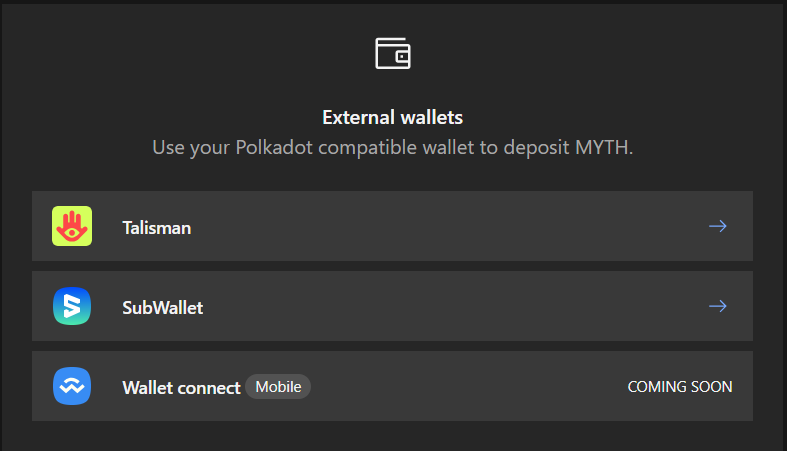Click the word Polkadot in the subtitle

(x=272, y=148)
